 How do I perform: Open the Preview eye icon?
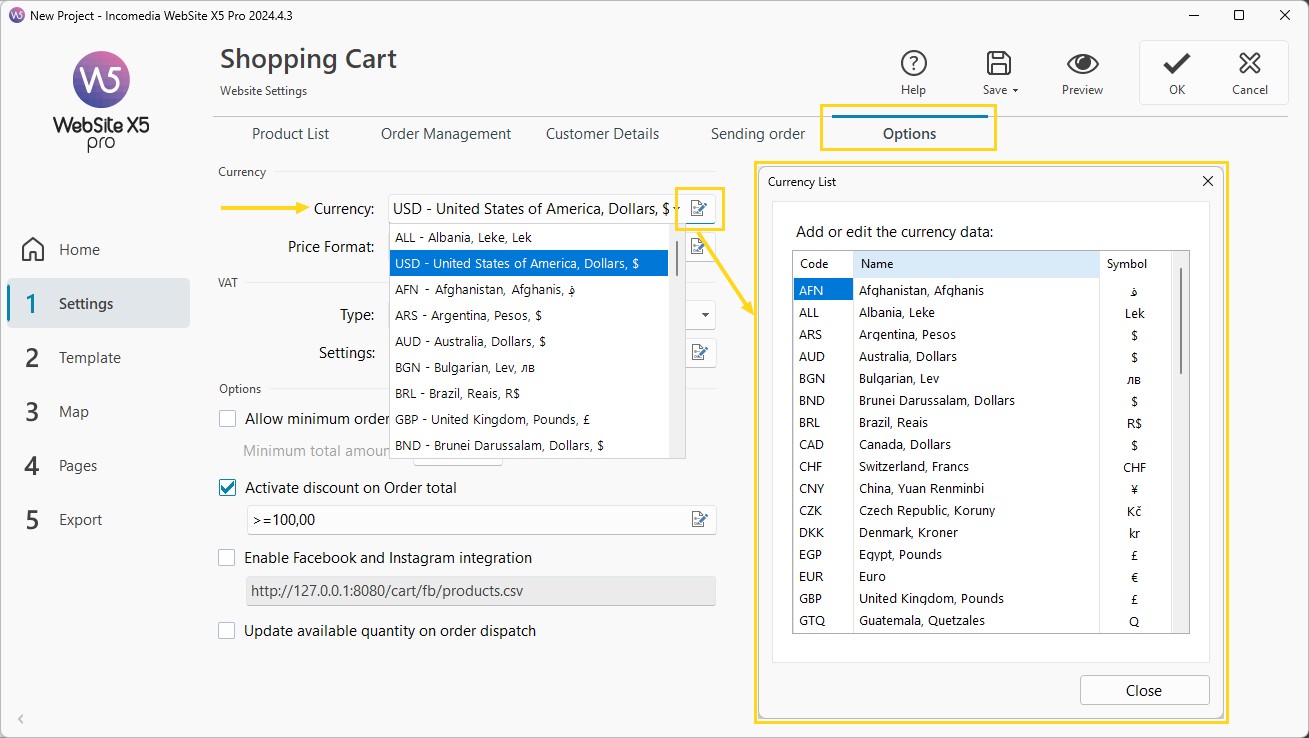pyautogui.click(x=1082, y=64)
